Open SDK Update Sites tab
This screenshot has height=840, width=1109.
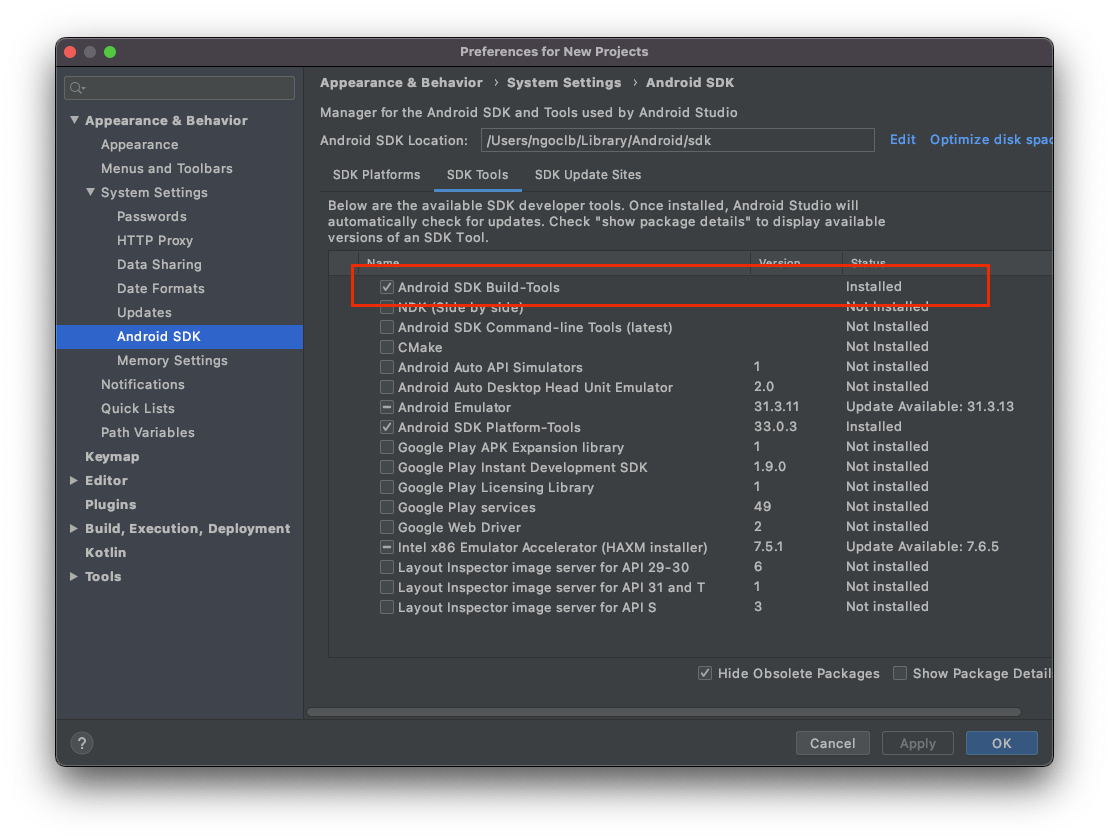pyautogui.click(x=588, y=175)
